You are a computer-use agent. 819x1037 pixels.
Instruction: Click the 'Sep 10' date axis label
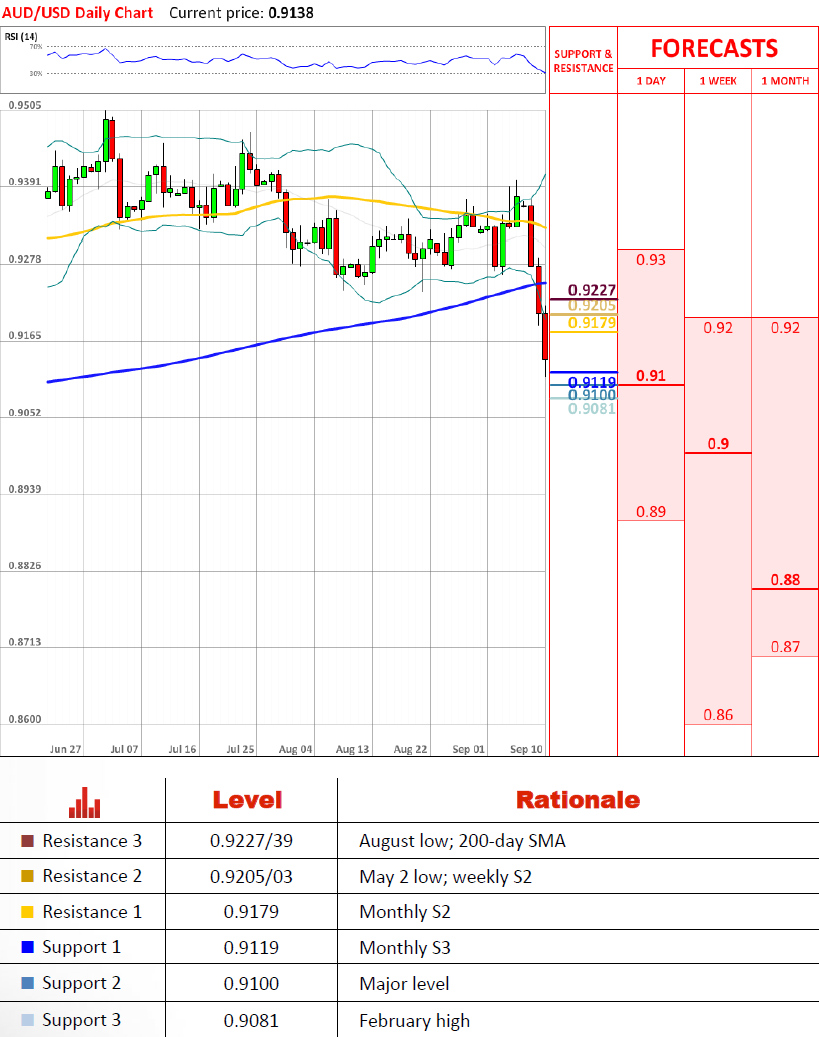click(527, 749)
